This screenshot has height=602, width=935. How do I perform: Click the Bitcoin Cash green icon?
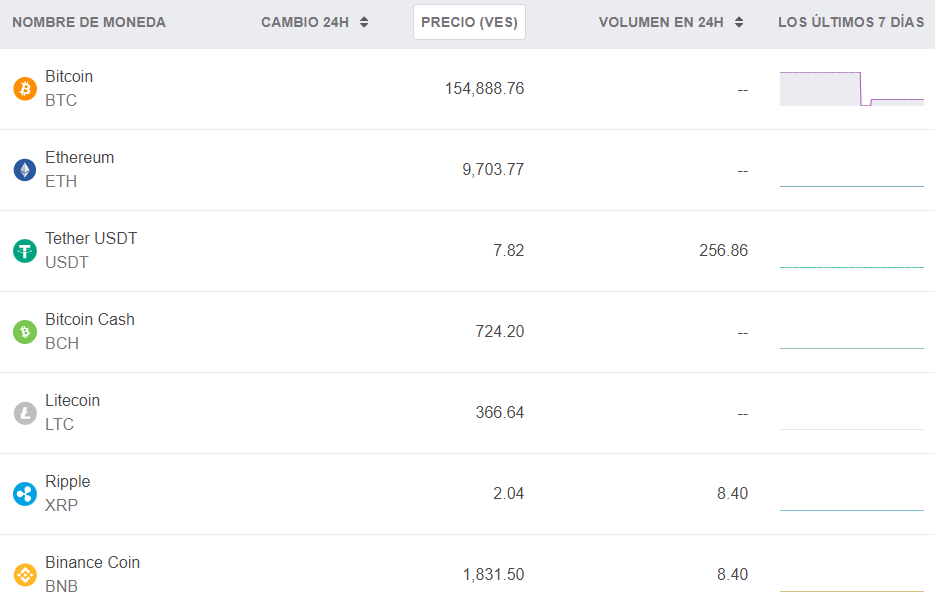pos(25,332)
